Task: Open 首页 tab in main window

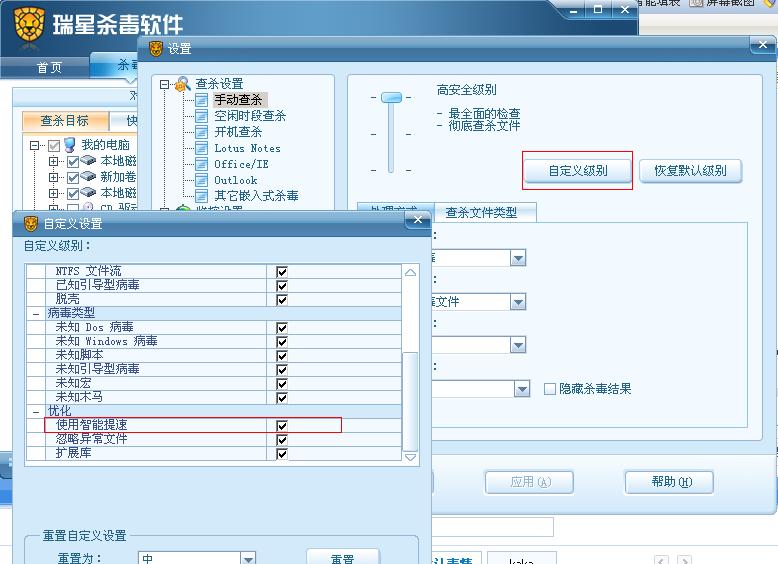Action: click(49, 67)
